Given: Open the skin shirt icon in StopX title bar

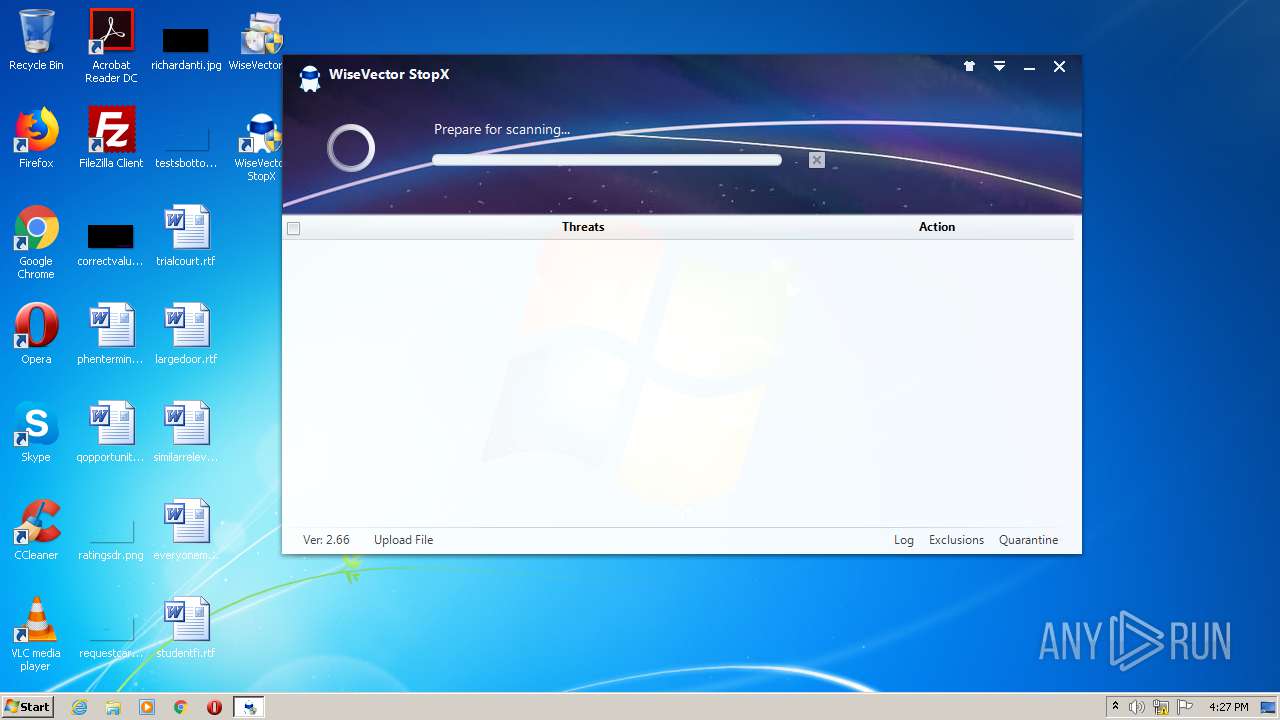Looking at the screenshot, I should click(x=969, y=66).
